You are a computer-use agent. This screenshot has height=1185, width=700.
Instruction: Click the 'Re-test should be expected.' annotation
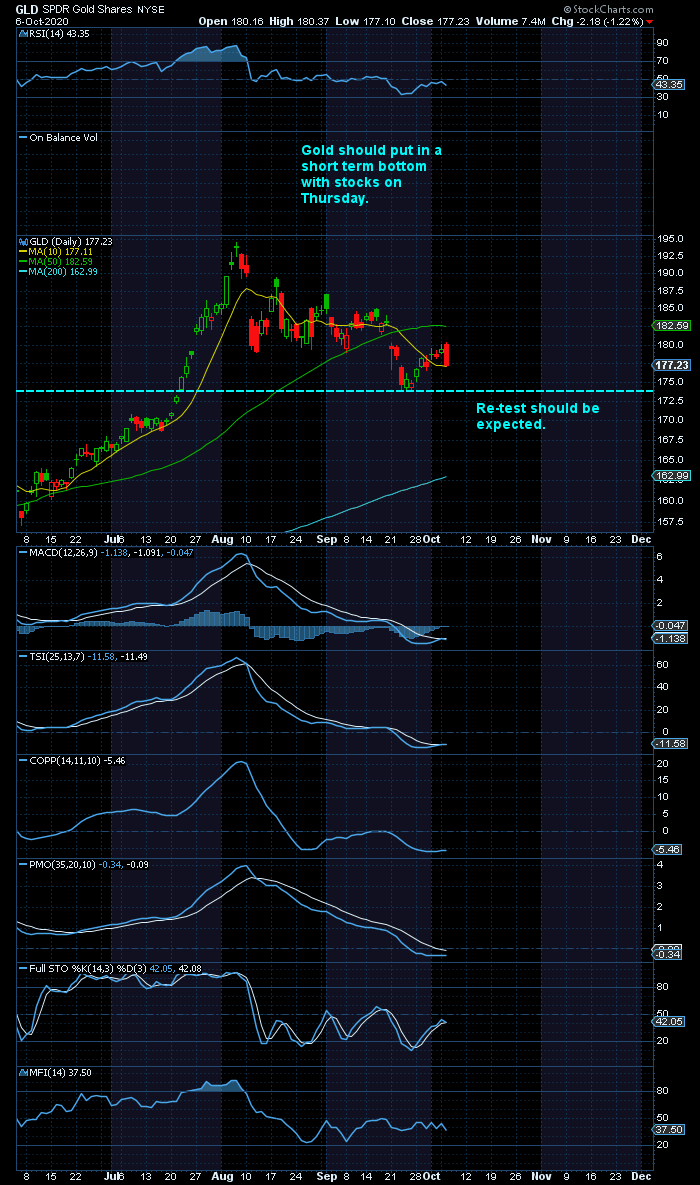(537, 416)
